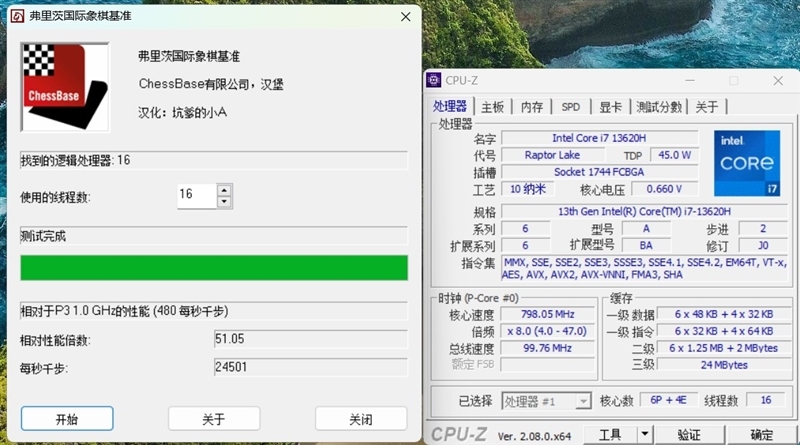Decrease thread count with down arrow
Viewport: 800px width, 445px height.
coord(224,202)
